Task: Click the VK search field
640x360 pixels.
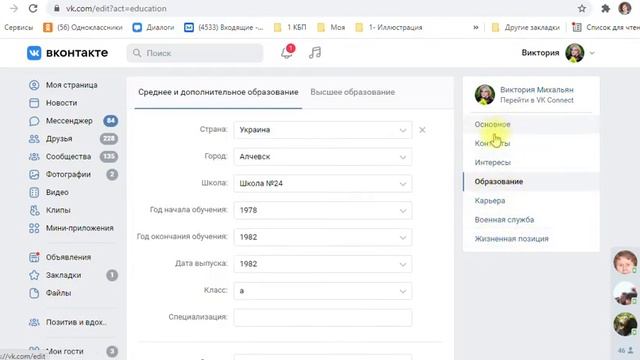Action: pos(195,53)
